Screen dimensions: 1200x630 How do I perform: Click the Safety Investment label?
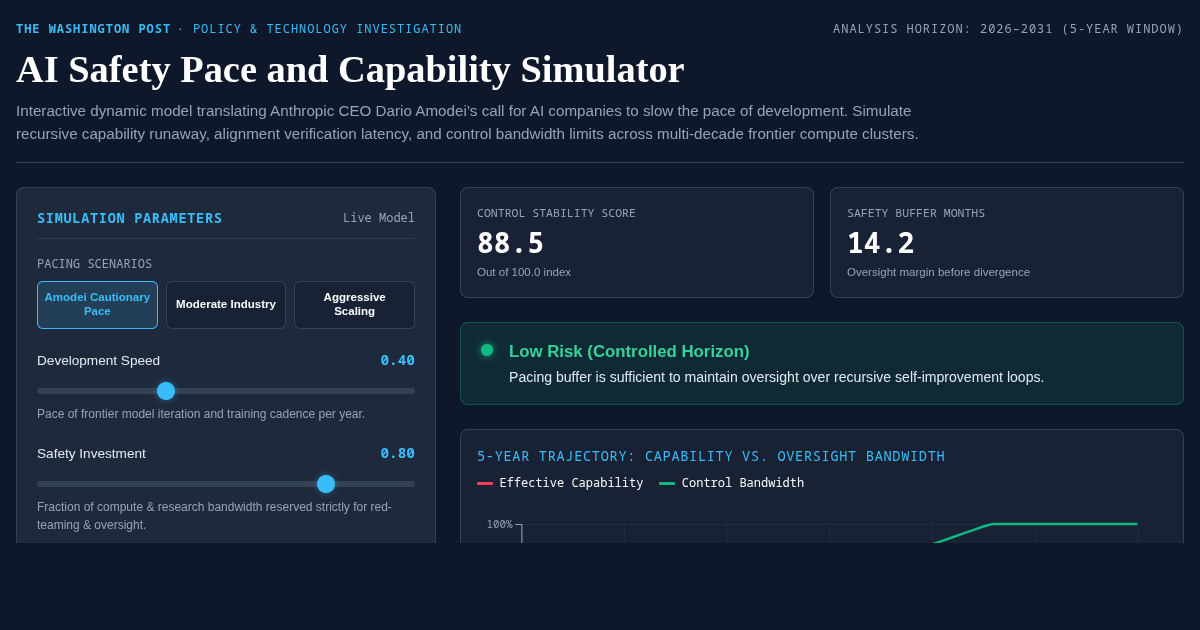[x=91, y=453]
